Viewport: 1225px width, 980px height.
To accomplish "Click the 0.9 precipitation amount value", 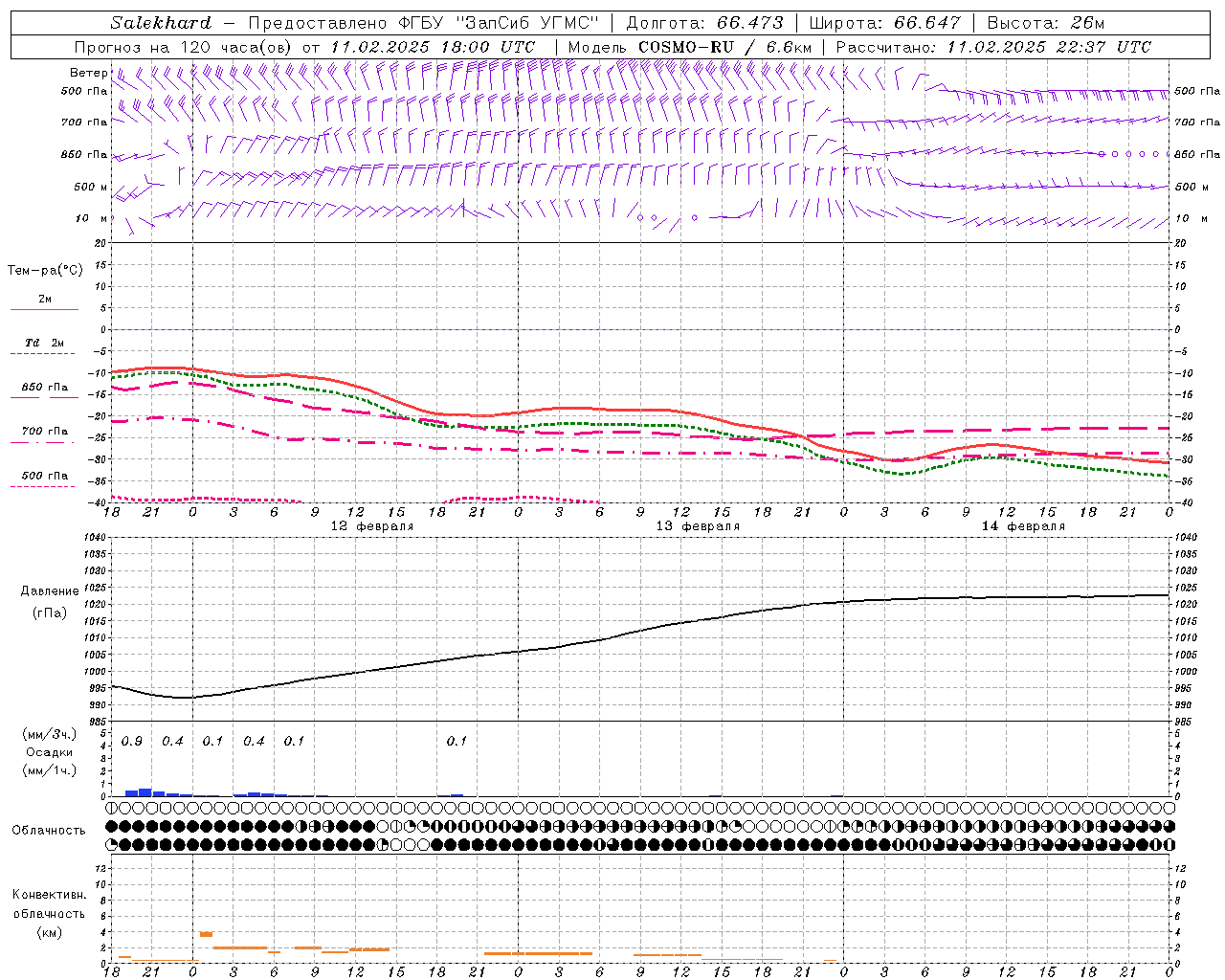I will point(132,741).
